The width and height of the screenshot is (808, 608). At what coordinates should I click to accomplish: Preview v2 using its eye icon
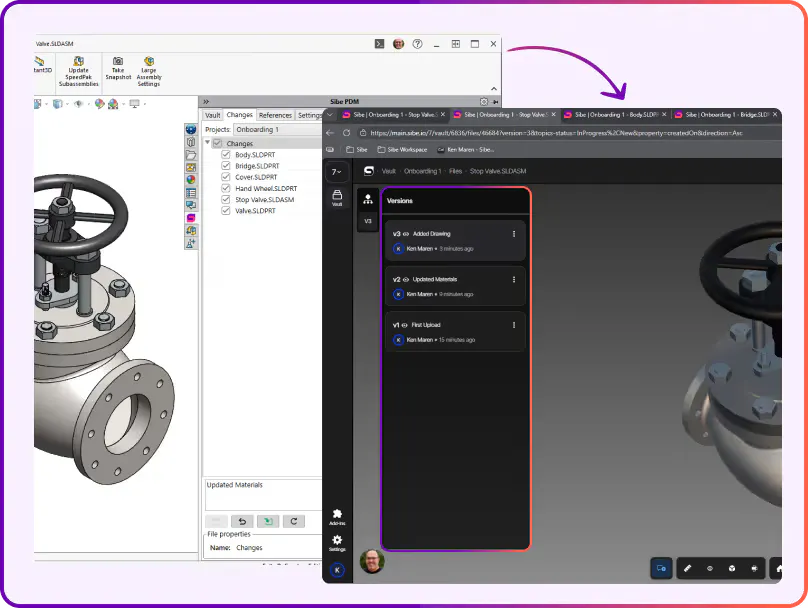coord(406,280)
